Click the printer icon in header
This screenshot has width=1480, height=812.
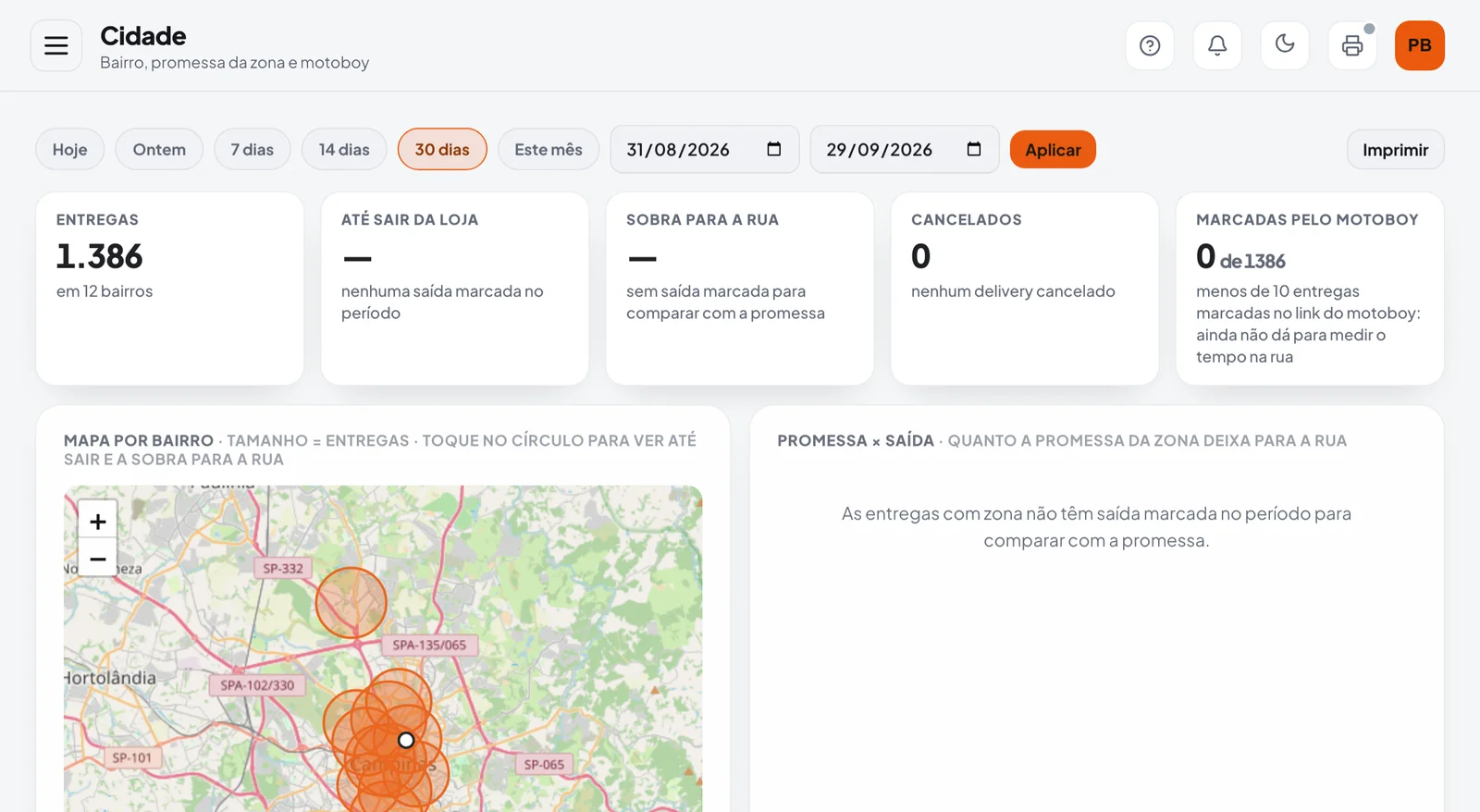pyautogui.click(x=1352, y=45)
